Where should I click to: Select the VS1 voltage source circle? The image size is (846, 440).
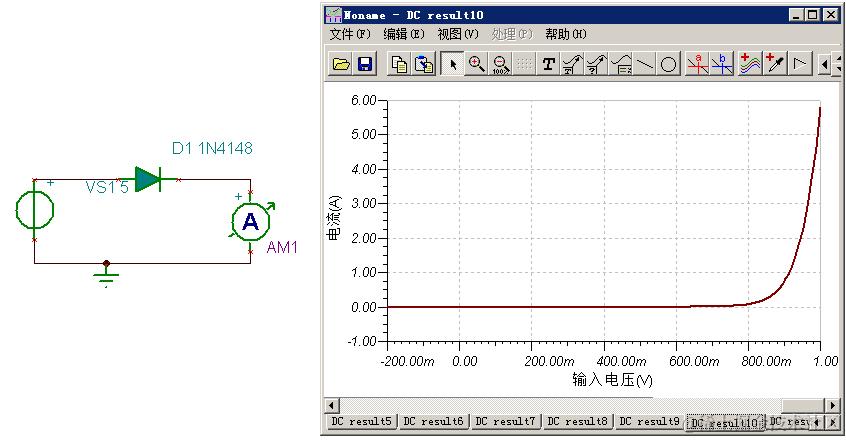click(35, 209)
